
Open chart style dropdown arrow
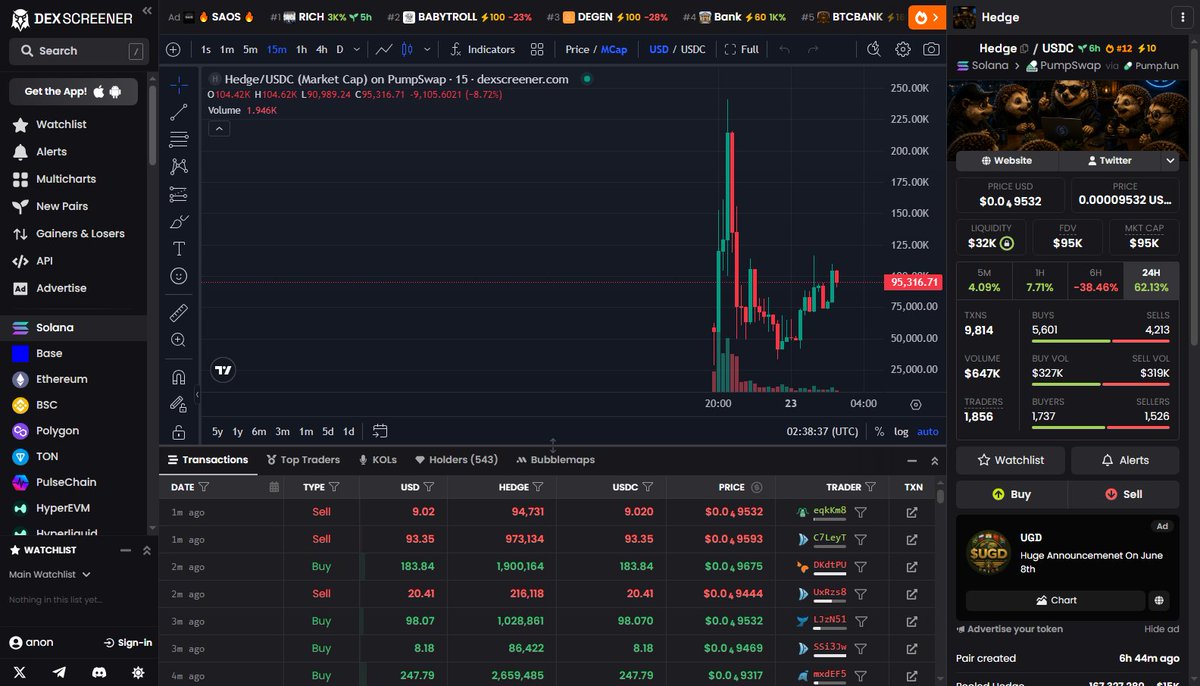[x=428, y=49]
